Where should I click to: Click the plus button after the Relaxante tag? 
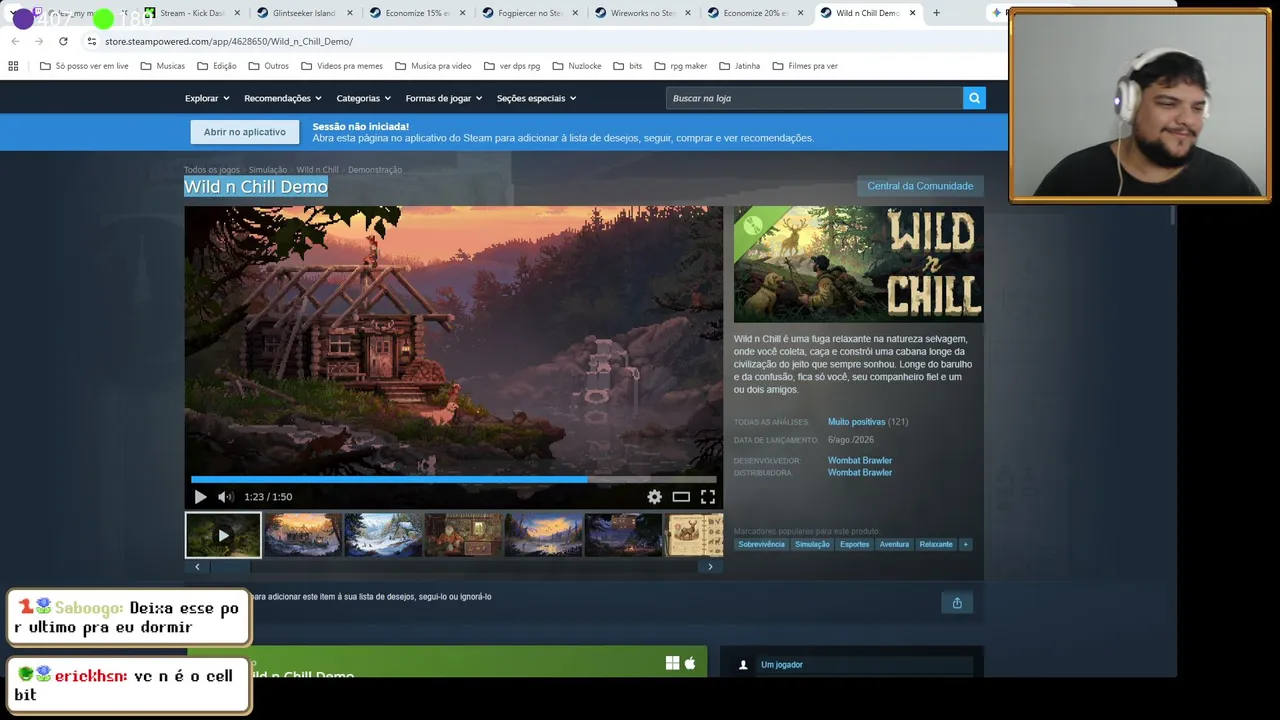pos(965,544)
